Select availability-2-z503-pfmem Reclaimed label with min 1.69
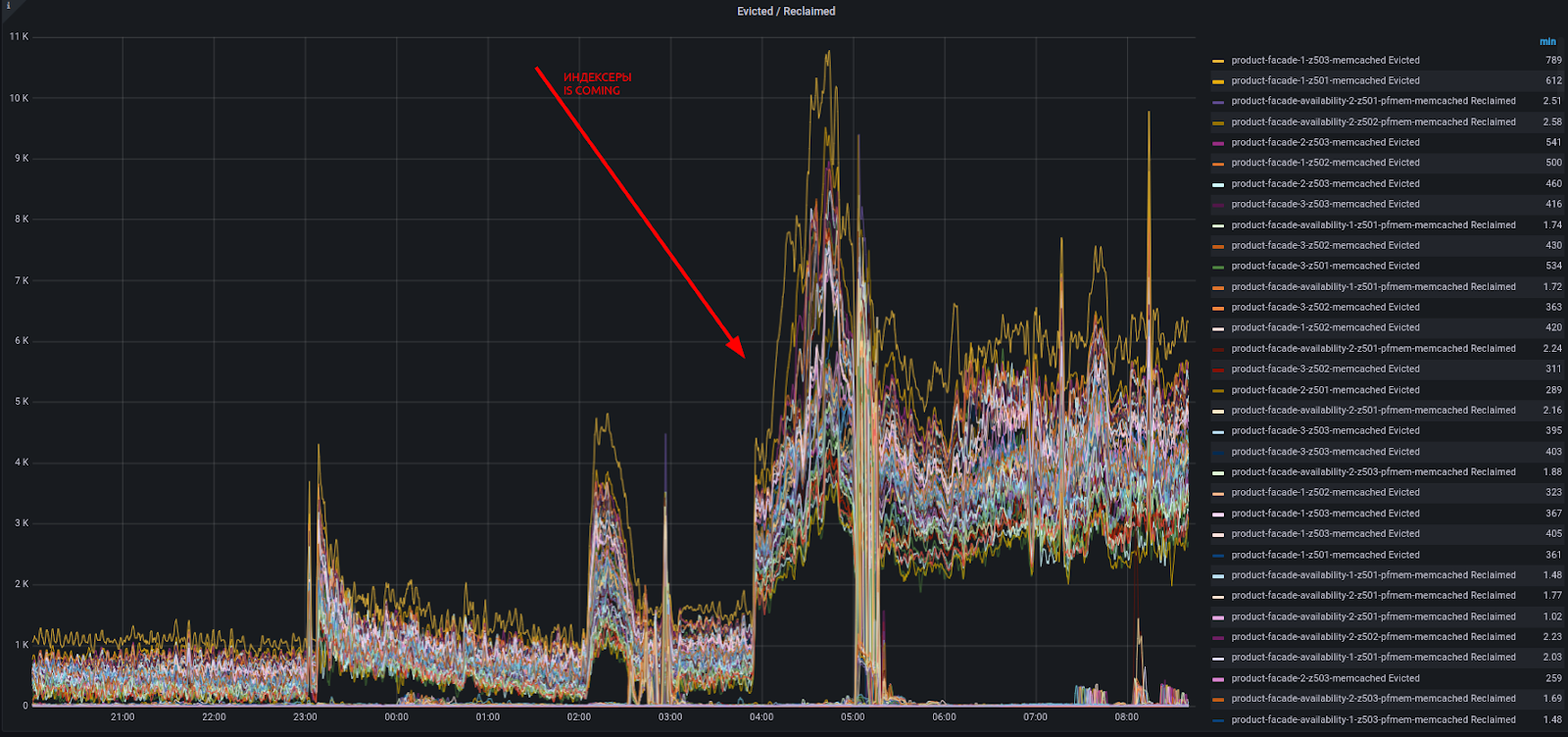 click(1374, 699)
